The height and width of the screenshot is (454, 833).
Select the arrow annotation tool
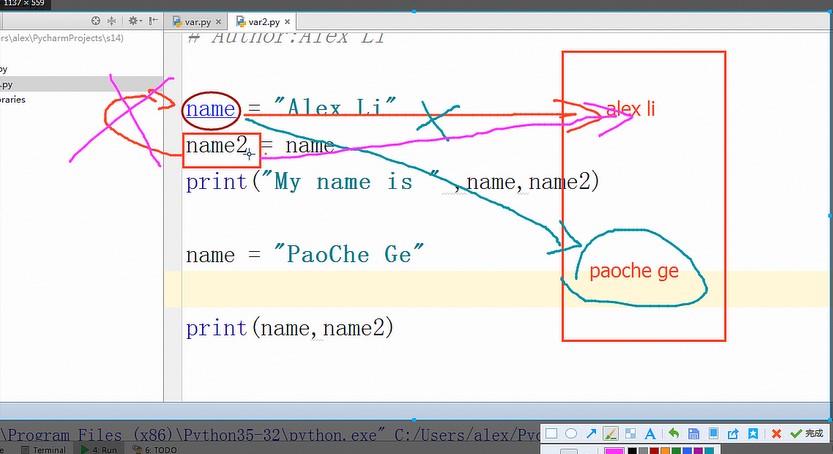(x=591, y=434)
